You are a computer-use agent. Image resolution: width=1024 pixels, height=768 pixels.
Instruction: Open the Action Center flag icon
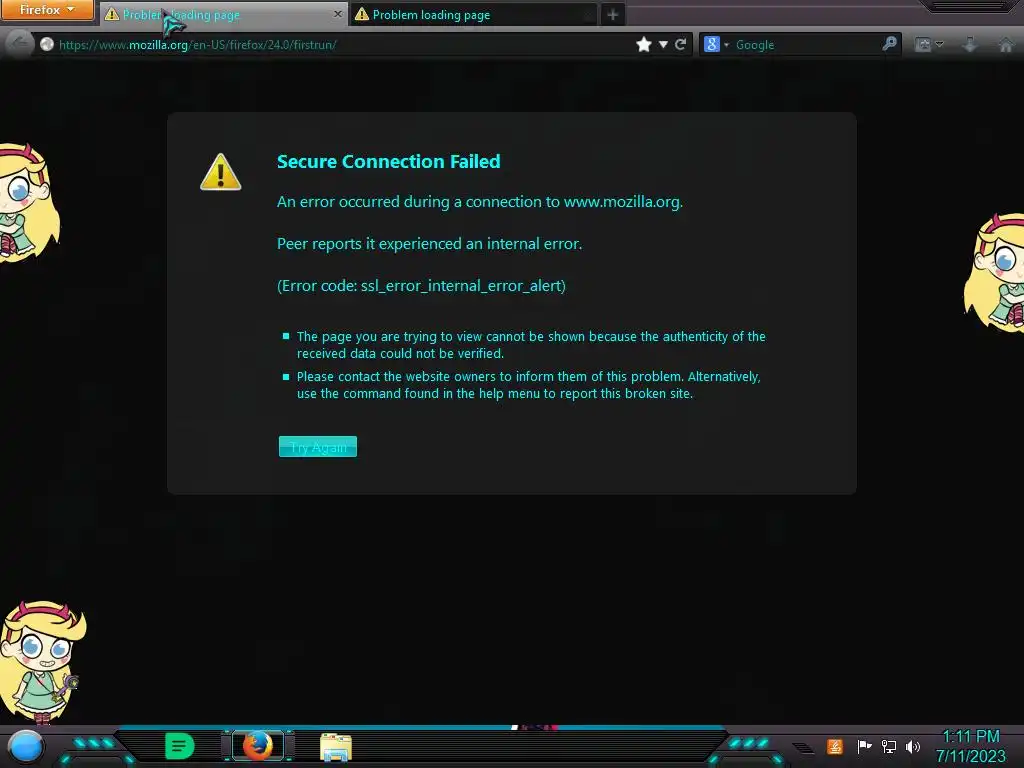pyautogui.click(x=864, y=746)
